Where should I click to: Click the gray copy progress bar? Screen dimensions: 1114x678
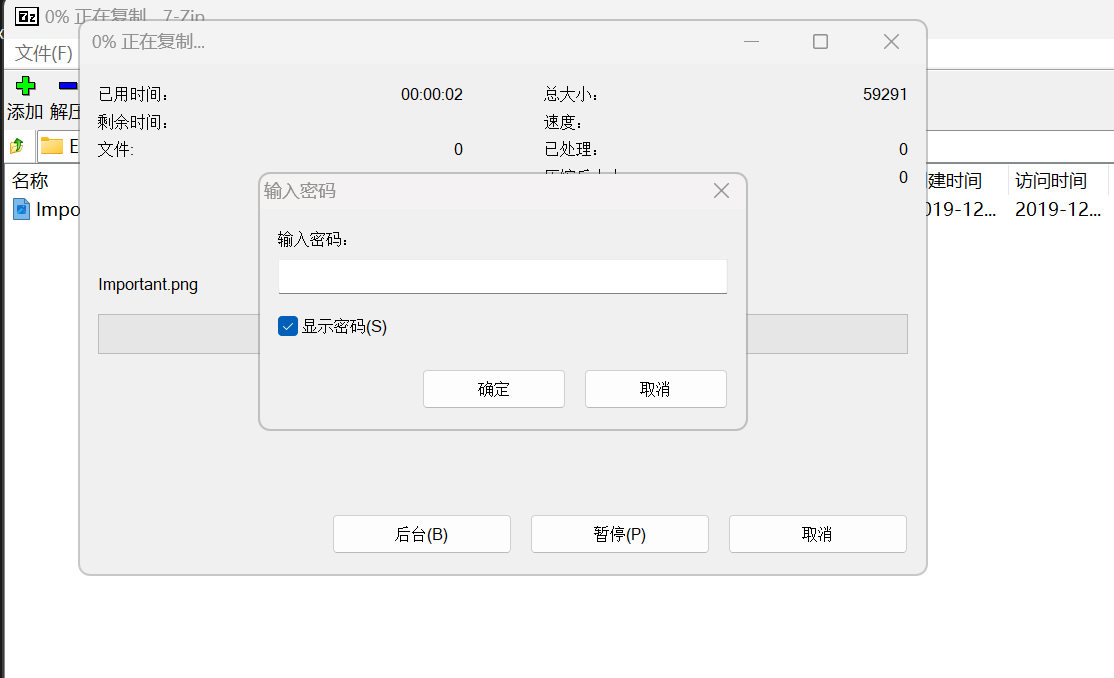(x=170, y=334)
